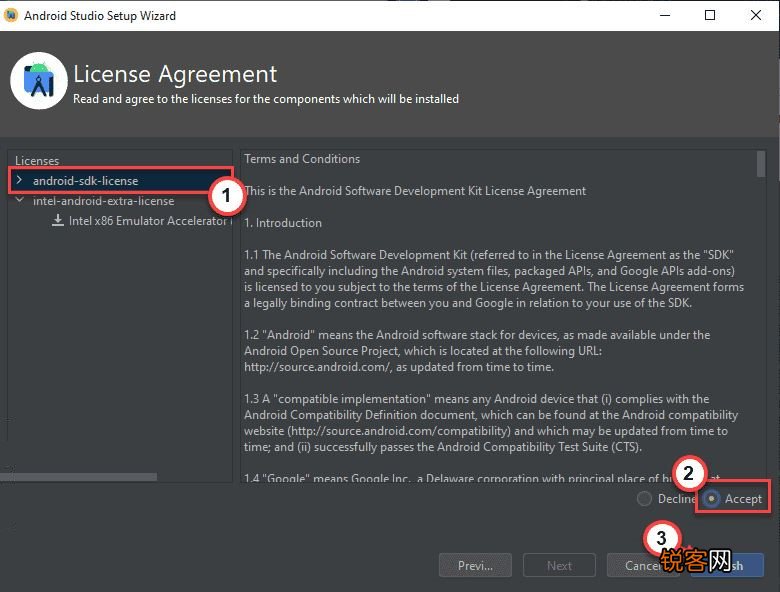
Task: Click the 'Terms and Conditions' heading text
Action: point(302,159)
